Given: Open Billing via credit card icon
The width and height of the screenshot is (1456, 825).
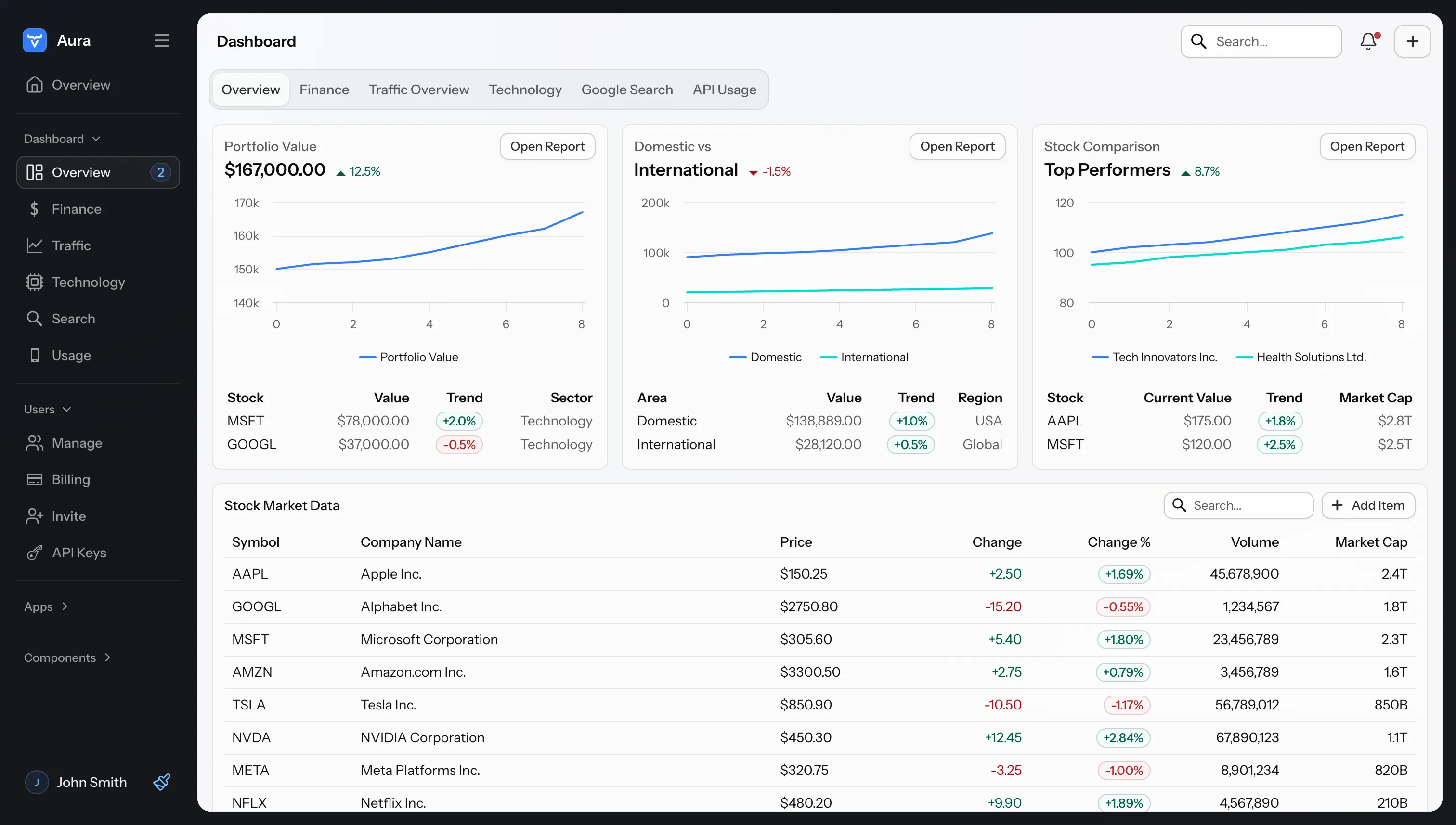Looking at the screenshot, I should pyautogui.click(x=35, y=479).
